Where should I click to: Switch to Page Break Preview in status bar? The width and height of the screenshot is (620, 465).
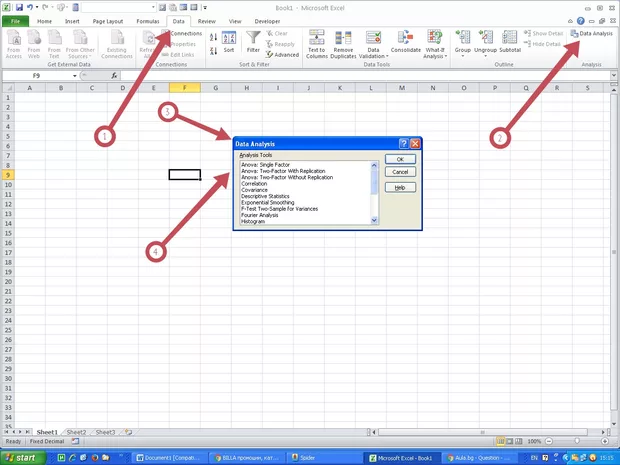pyautogui.click(x=519, y=441)
